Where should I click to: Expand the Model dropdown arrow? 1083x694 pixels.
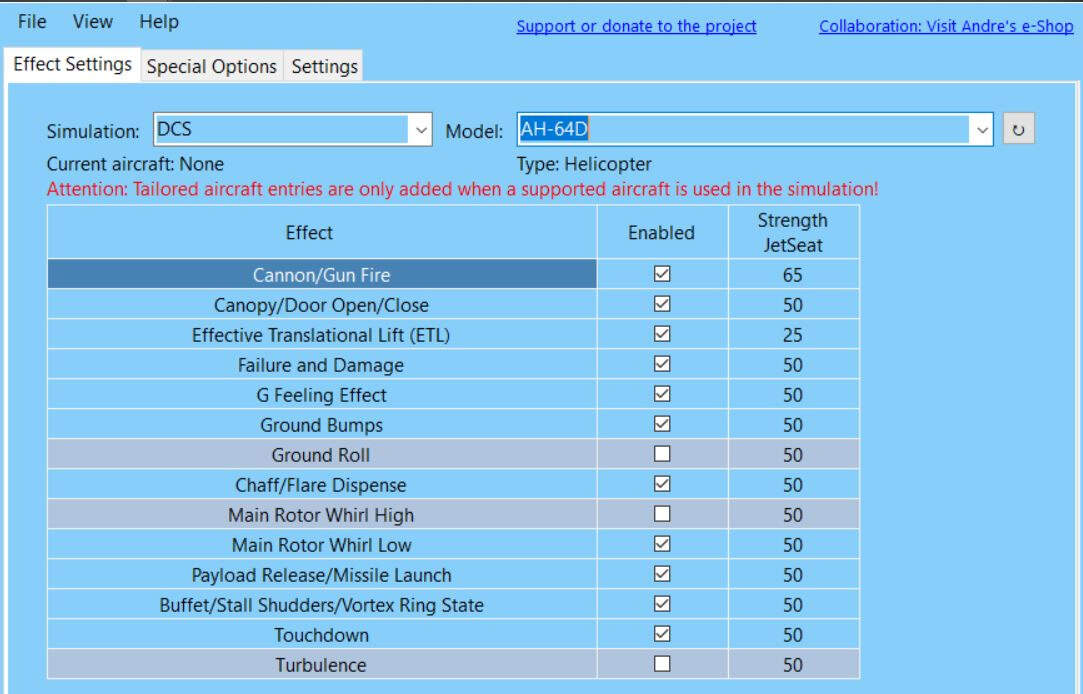(x=982, y=130)
